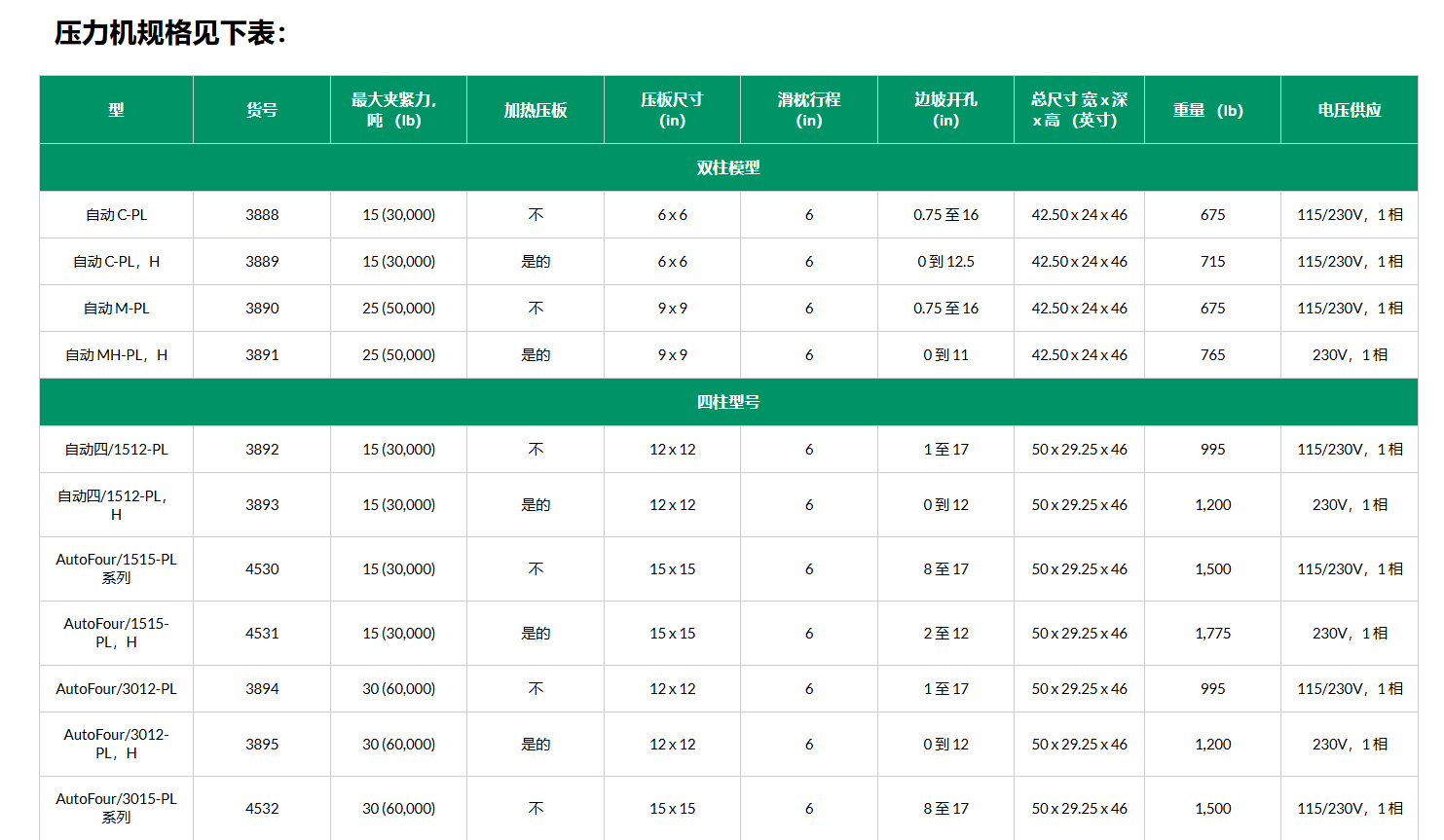Click the model name 自动 M-PL
This screenshot has width=1444, height=840.
116,309
